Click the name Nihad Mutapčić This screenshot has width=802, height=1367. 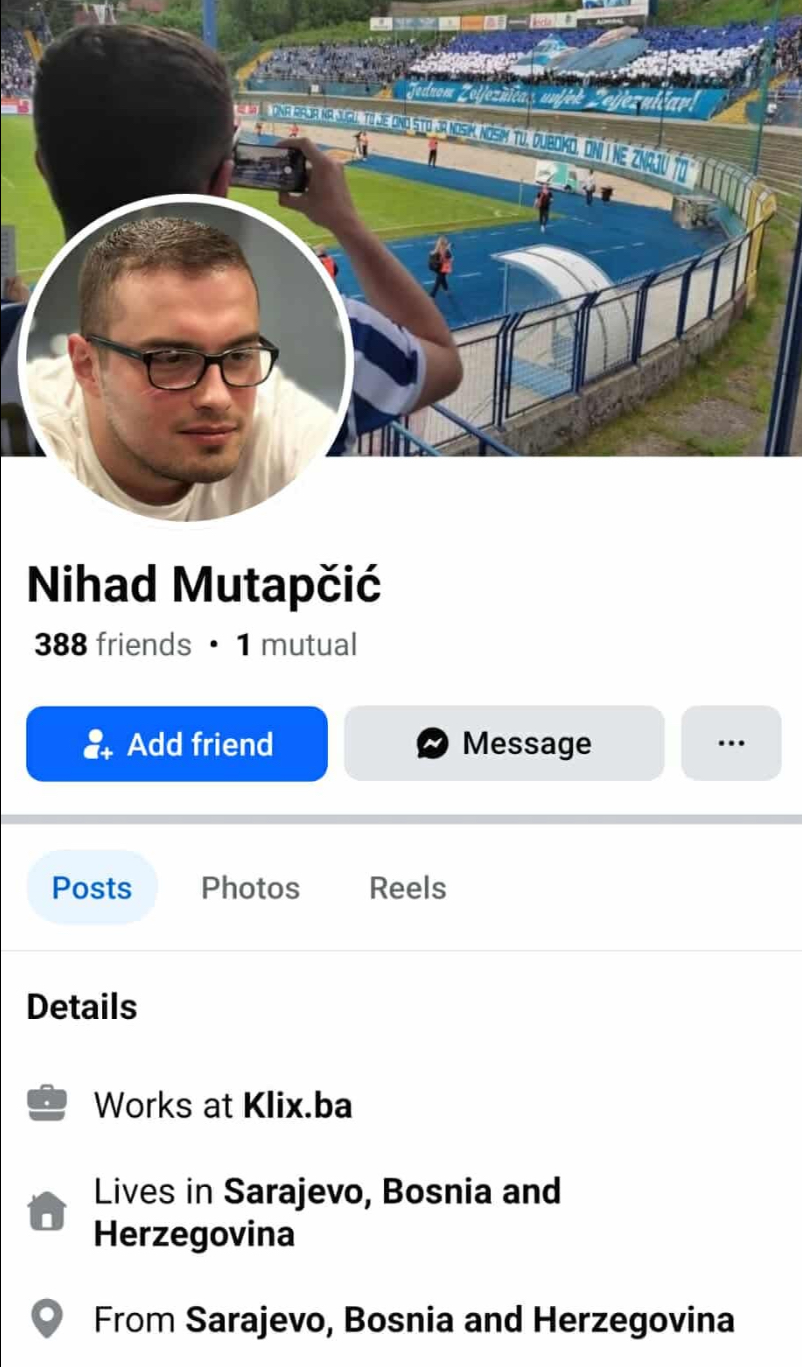pyautogui.click(x=204, y=585)
